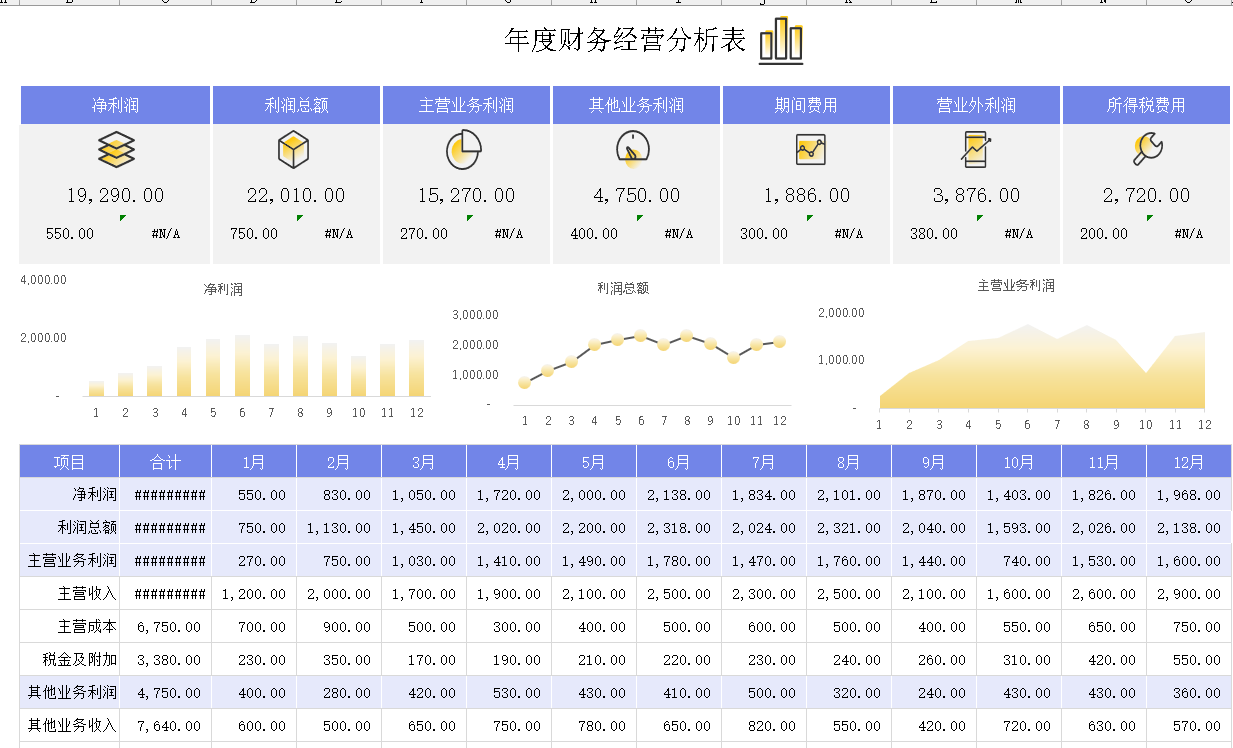Viewport: 1233px width, 748px height.
Task: Click the phone chart icon under 营业外利润
Action: (976, 150)
